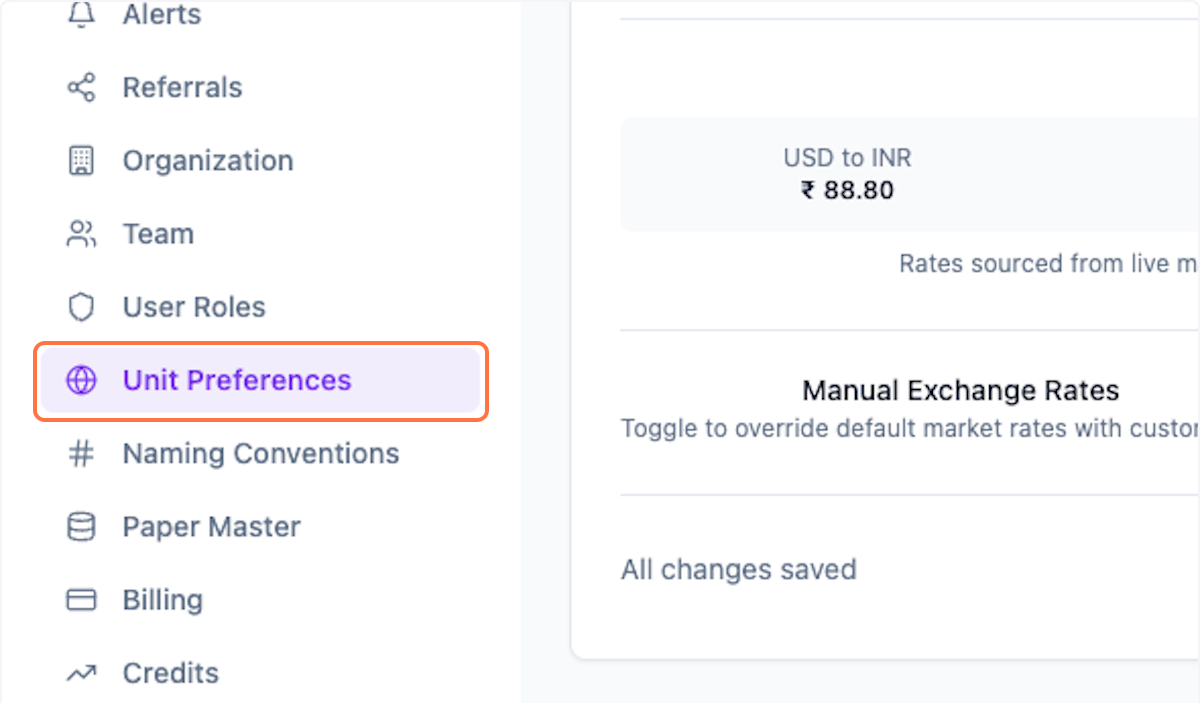Click the share icon beside Referrals
Image resolution: width=1200 pixels, height=703 pixels.
click(81, 88)
